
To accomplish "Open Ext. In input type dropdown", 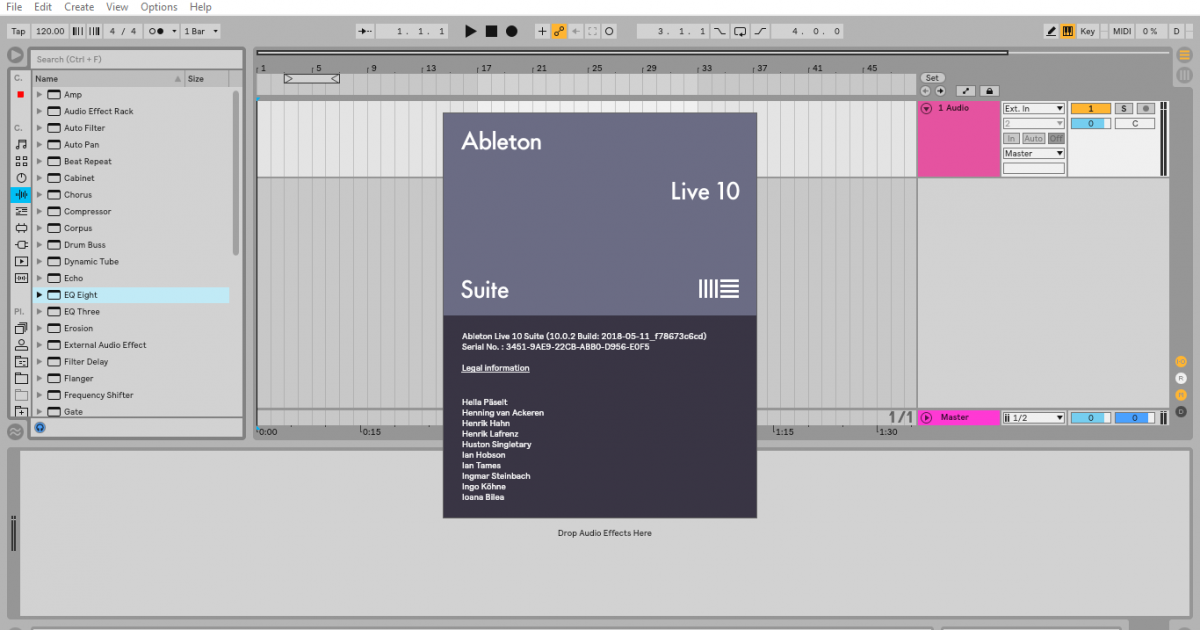I will point(1034,108).
